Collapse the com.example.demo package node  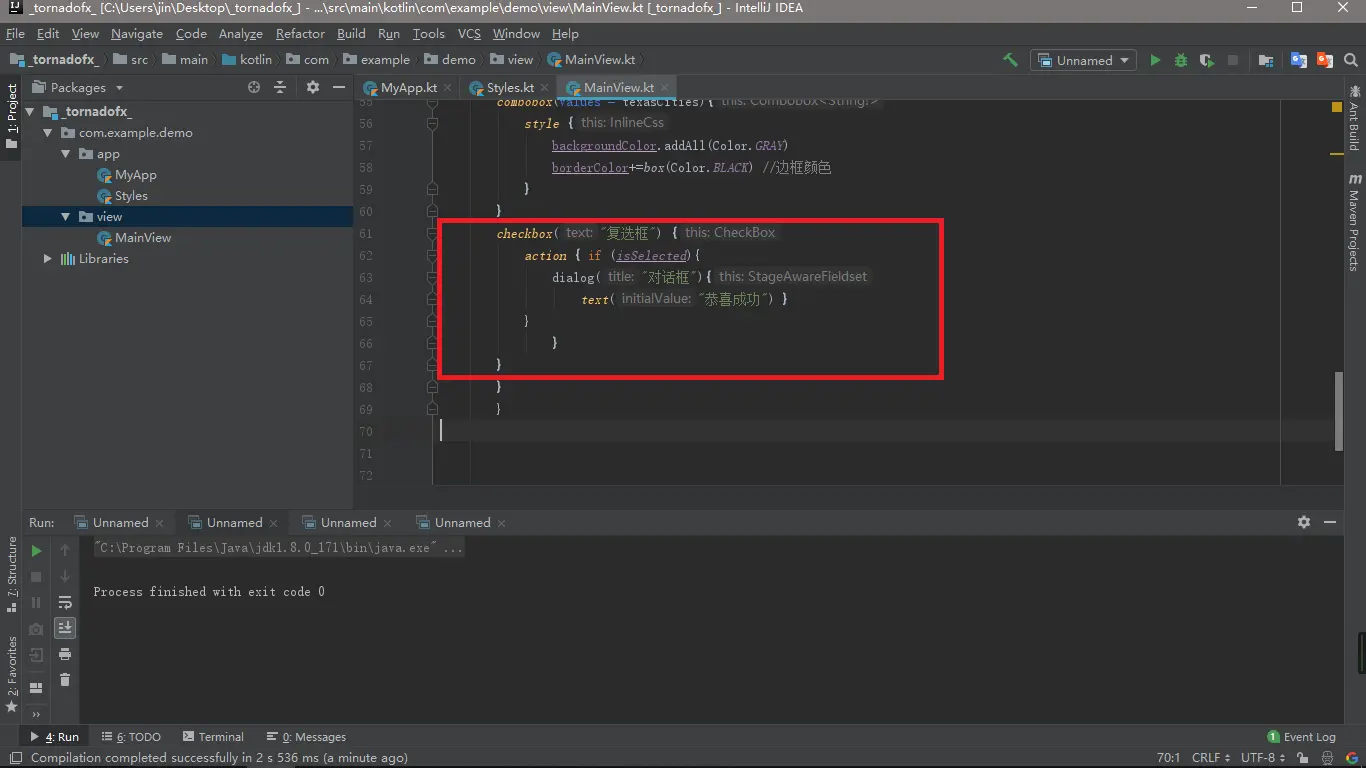click(x=47, y=132)
